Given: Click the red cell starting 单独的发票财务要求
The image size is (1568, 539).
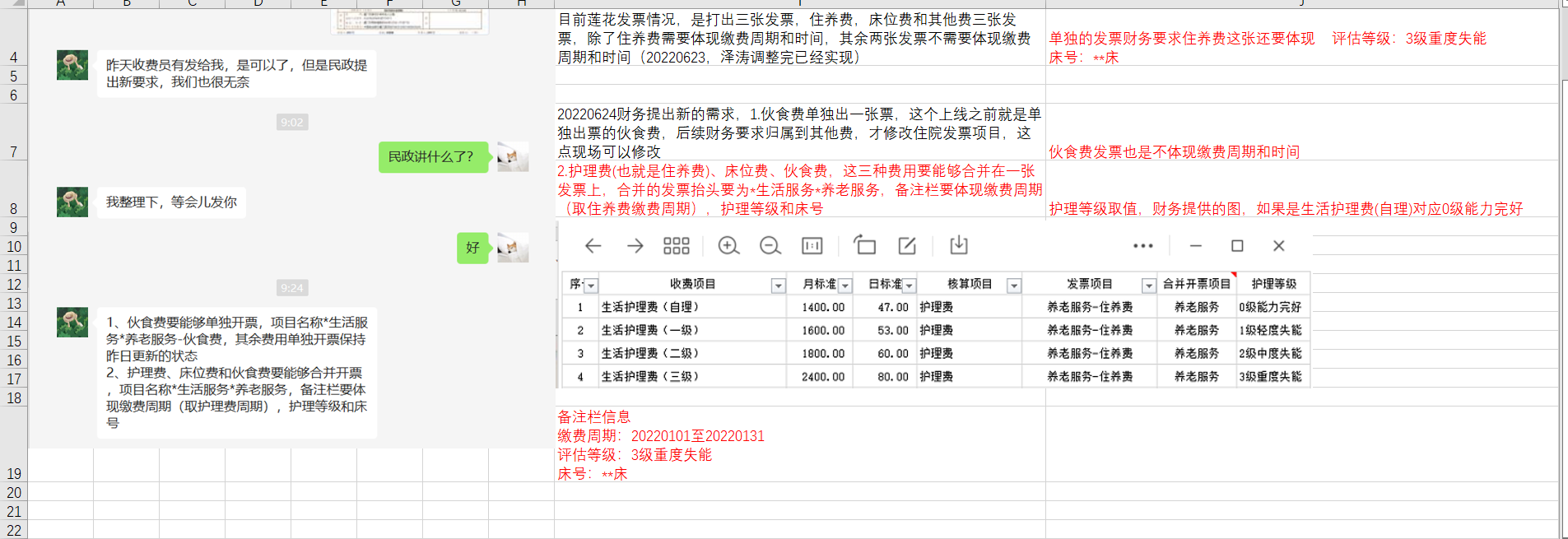Looking at the screenshot, I should pos(1268,48).
